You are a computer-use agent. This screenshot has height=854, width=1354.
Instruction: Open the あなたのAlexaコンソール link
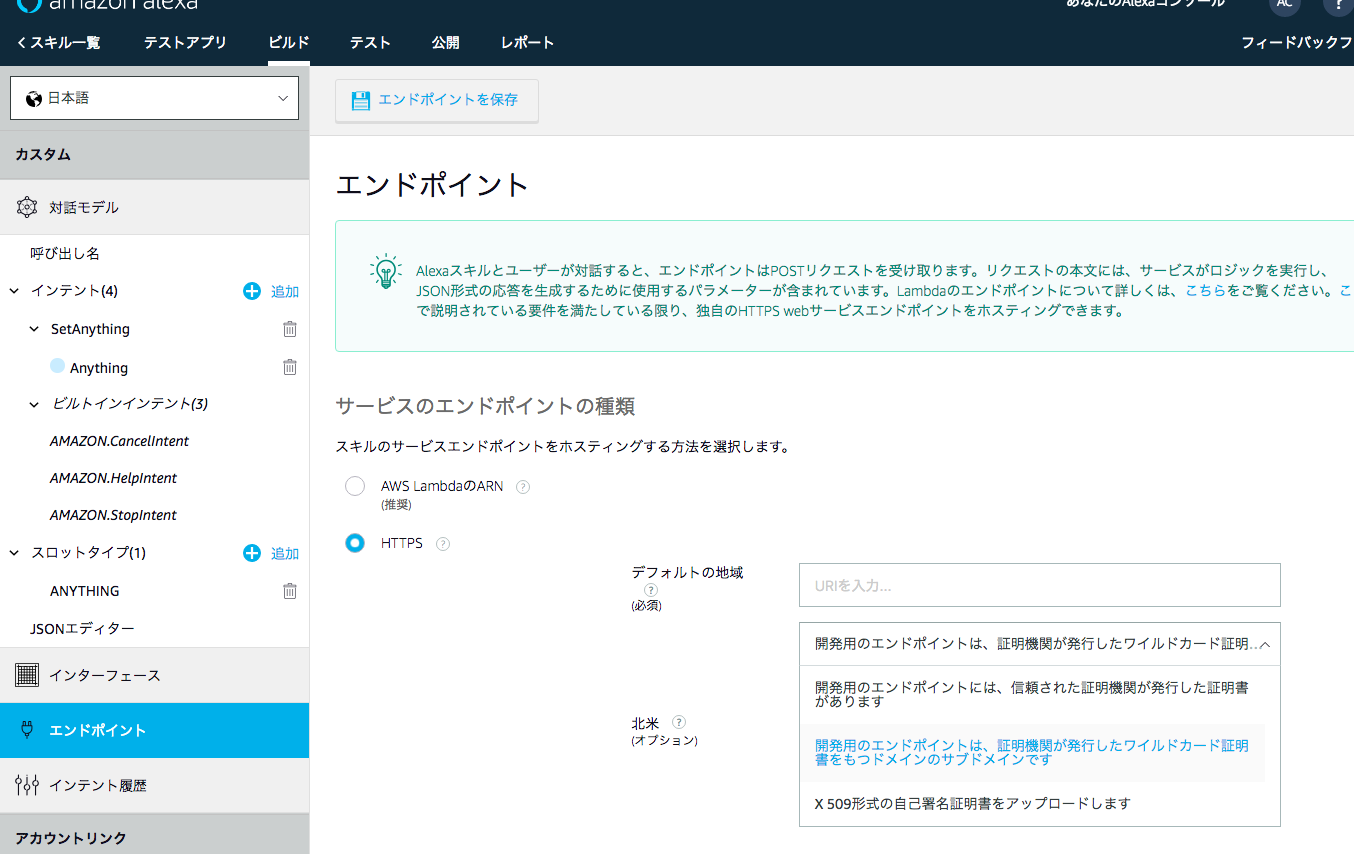pyautogui.click(x=1145, y=4)
